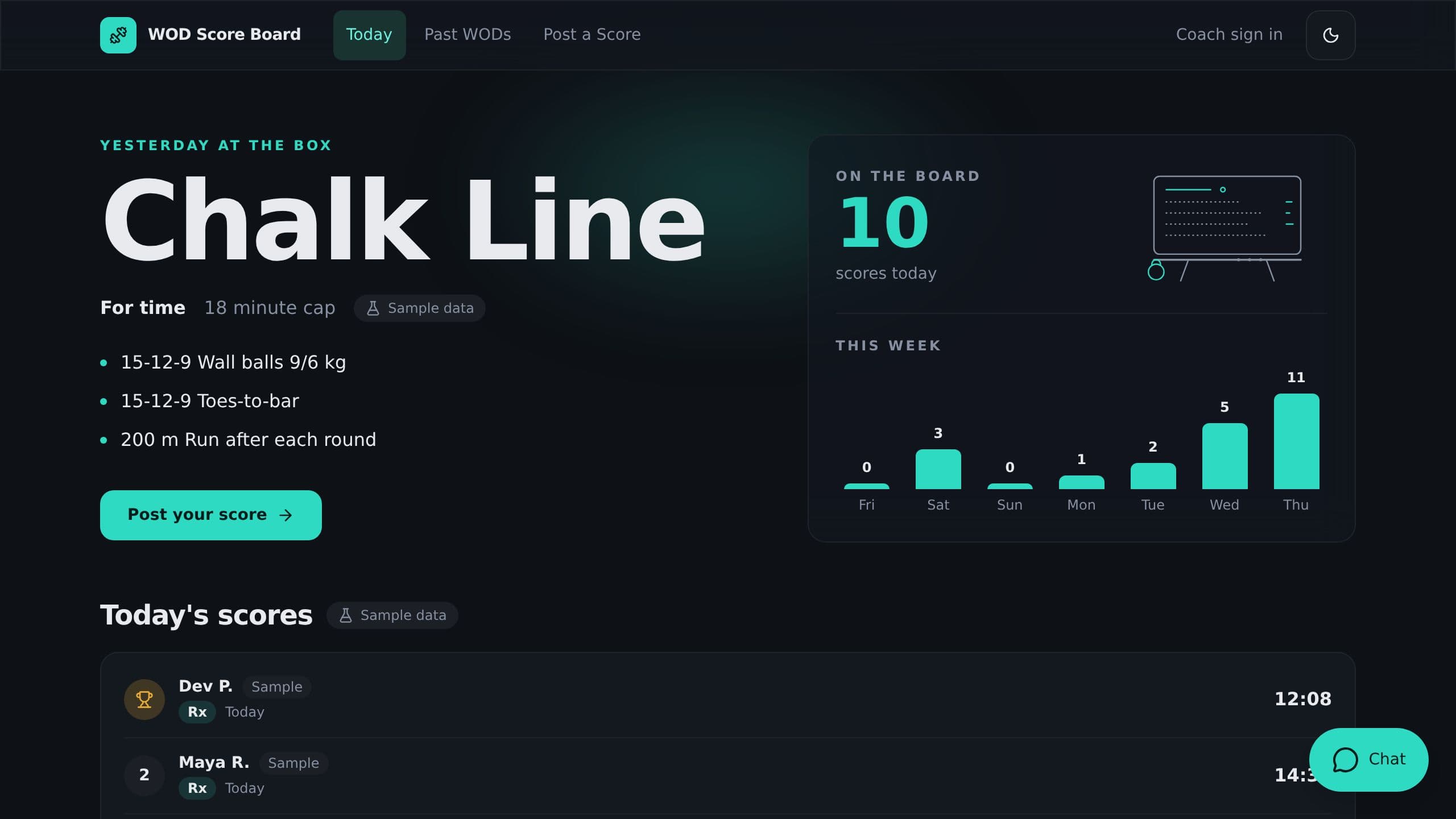
Task: Open Coach sign in link
Action: point(1229,35)
